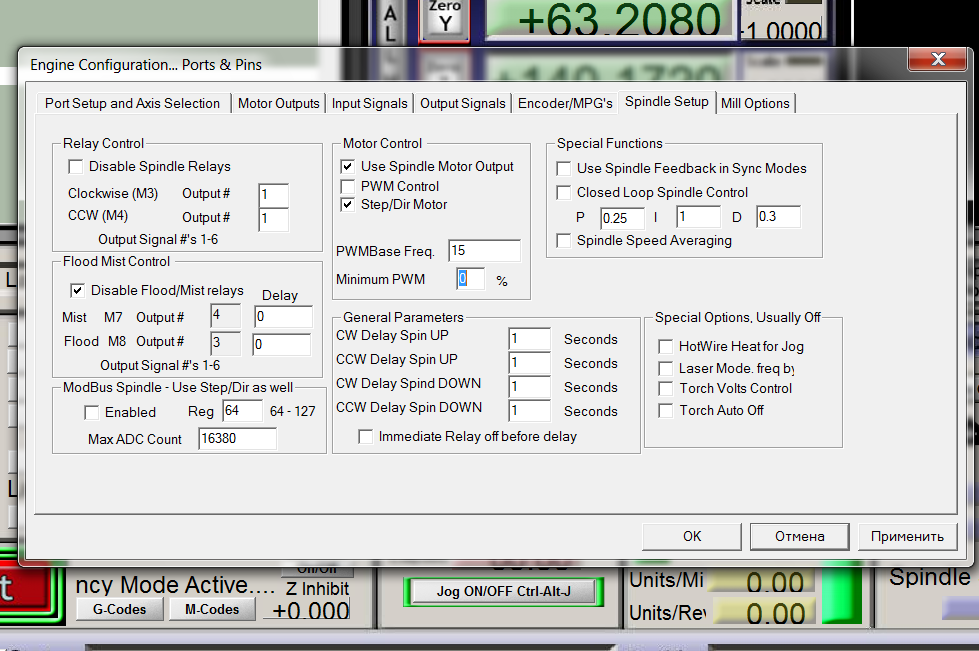Click the CCW (M4) Output # field
Screen dimensions: 979x651
pyautogui.click(x=273, y=219)
